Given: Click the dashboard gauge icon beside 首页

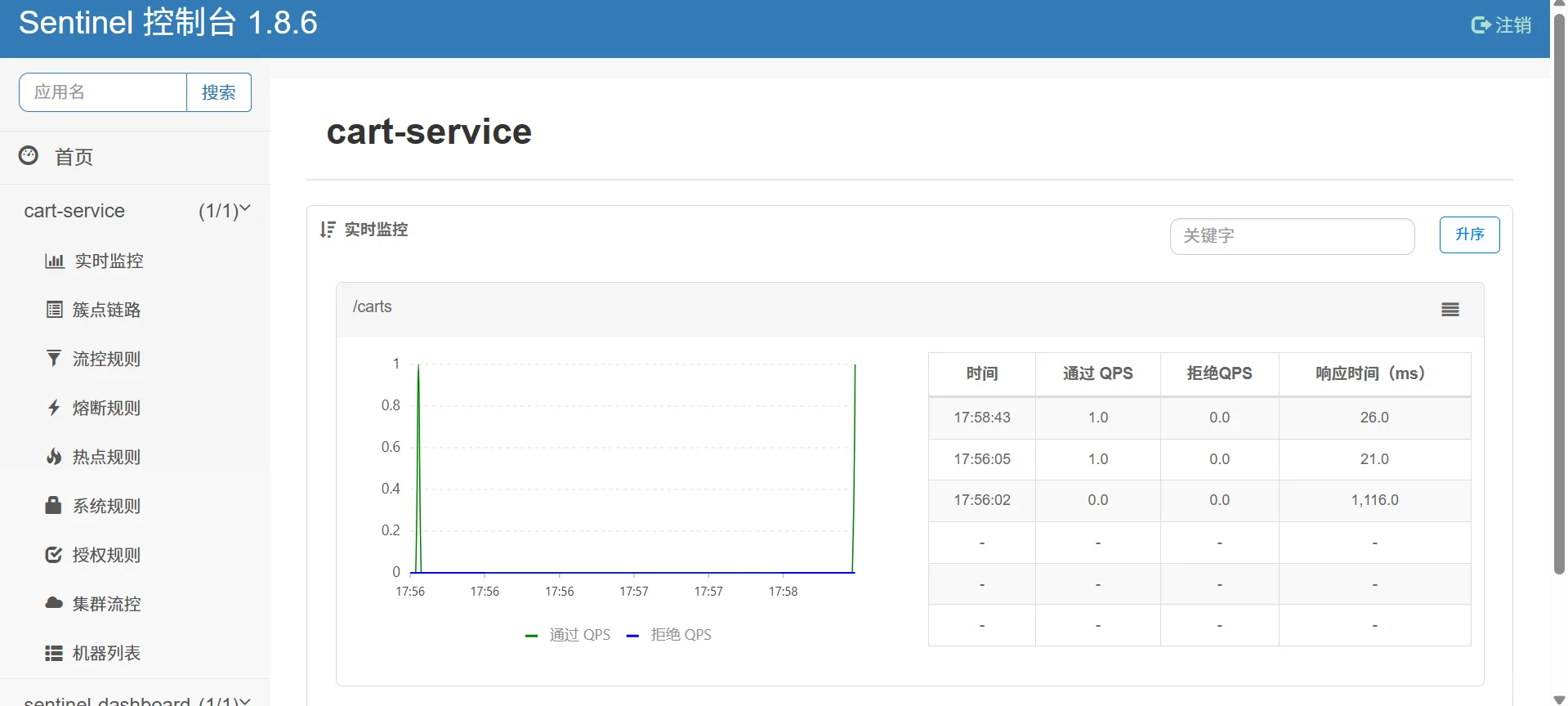Looking at the screenshot, I should pyautogui.click(x=29, y=155).
